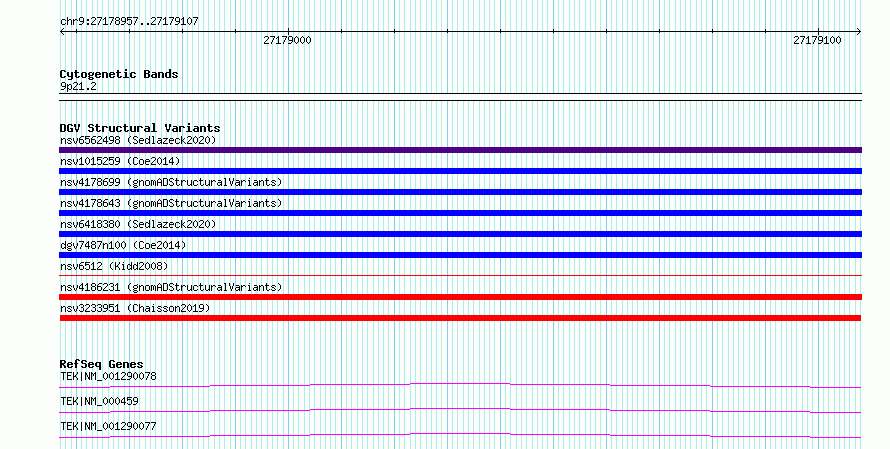Select the nsv1015259 (Coe2014) variant label
Screen dimensions: 890x449
pyautogui.click(x=120, y=161)
